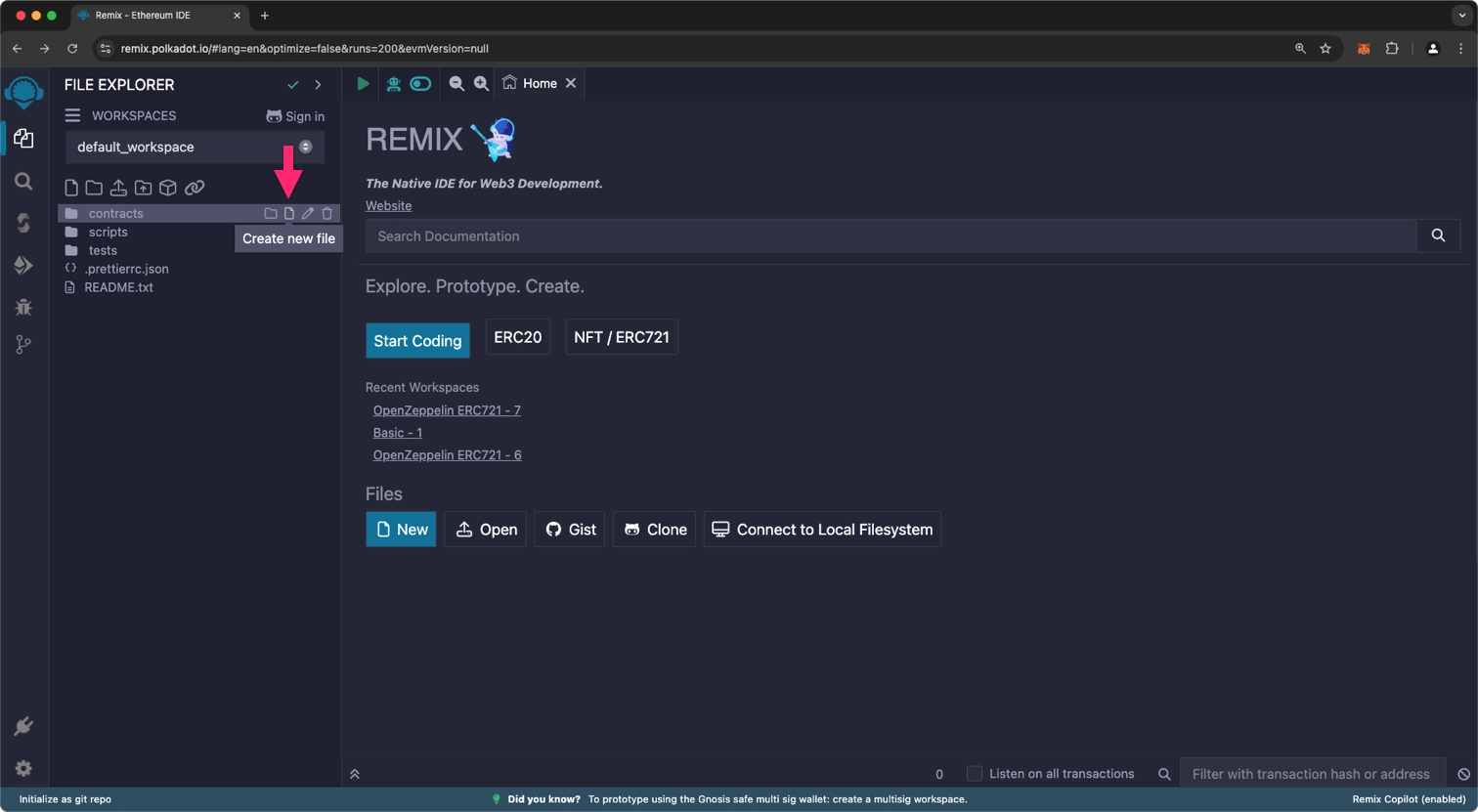Open the Settings gear icon in sidebar
Screen dimensions: 1478x812
(23, 769)
